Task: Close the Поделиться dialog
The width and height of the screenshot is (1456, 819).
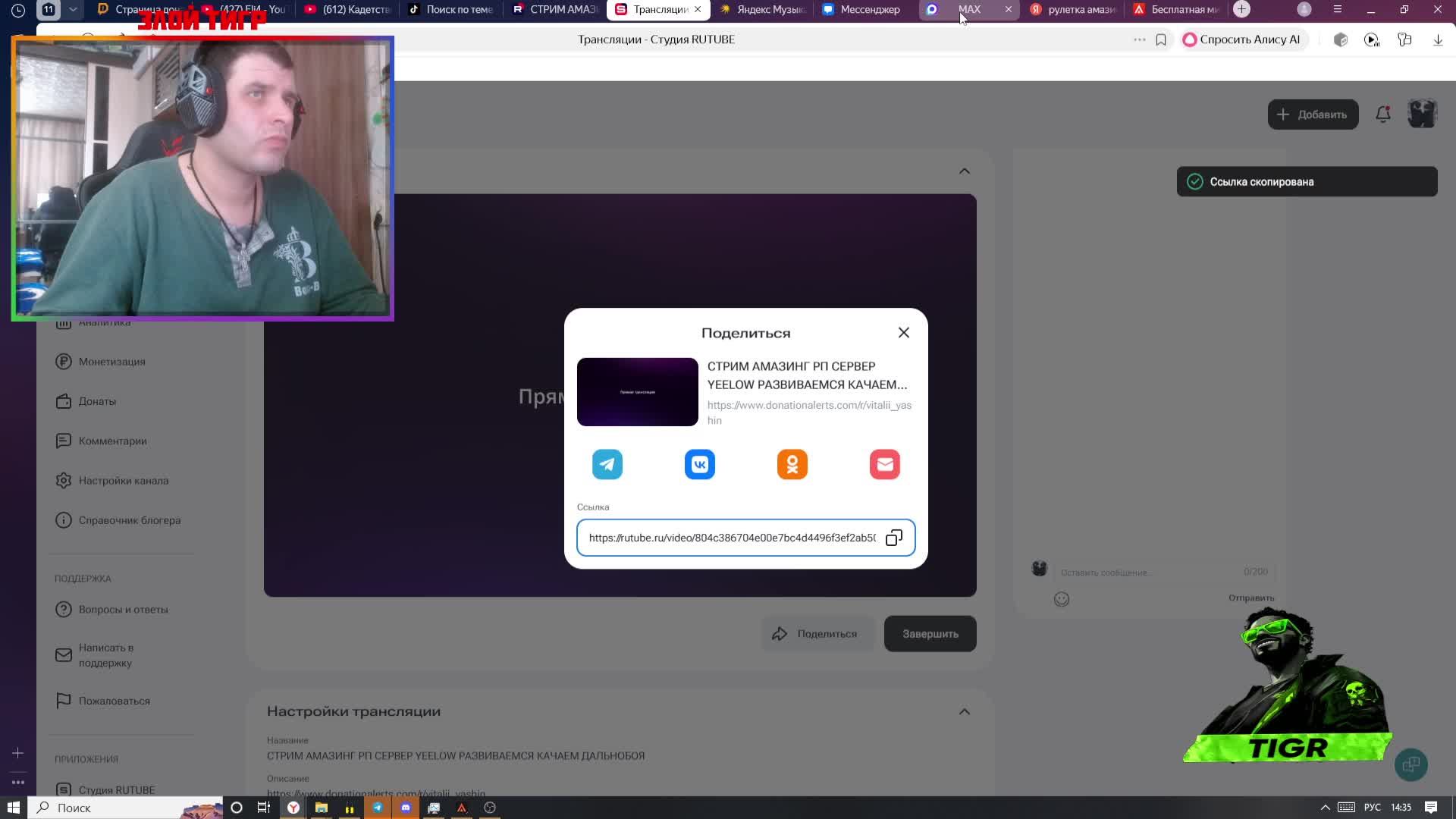Action: [x=904, y=333]
